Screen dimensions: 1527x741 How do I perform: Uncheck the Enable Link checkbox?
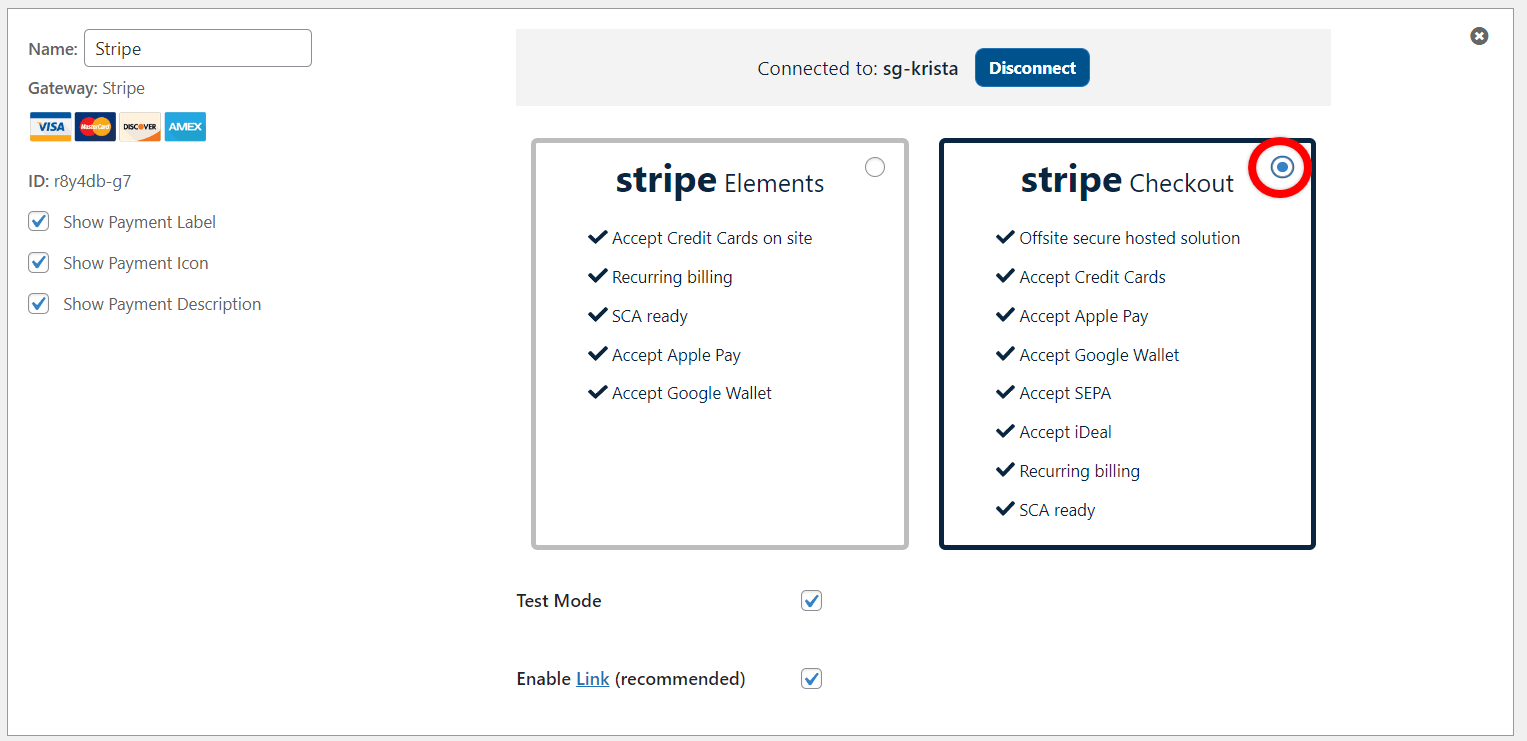click(x=811, y=679)
